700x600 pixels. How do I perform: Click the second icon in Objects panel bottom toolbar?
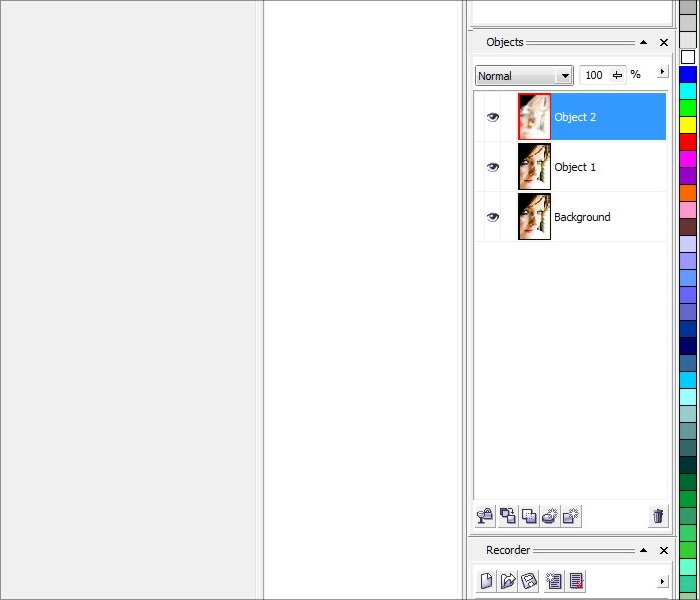point(508,516)
